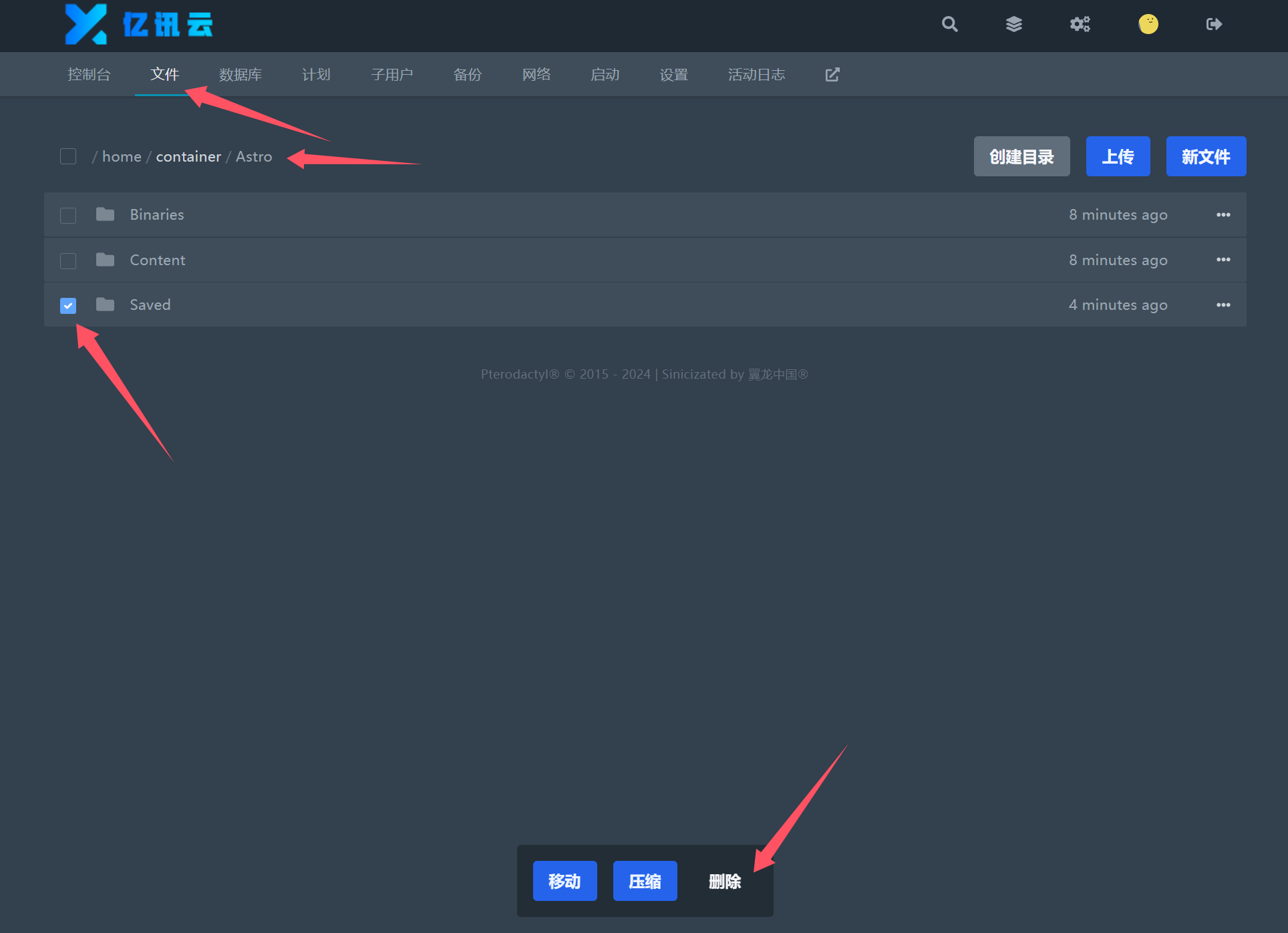Open the 网络 tab

point(536,74)
